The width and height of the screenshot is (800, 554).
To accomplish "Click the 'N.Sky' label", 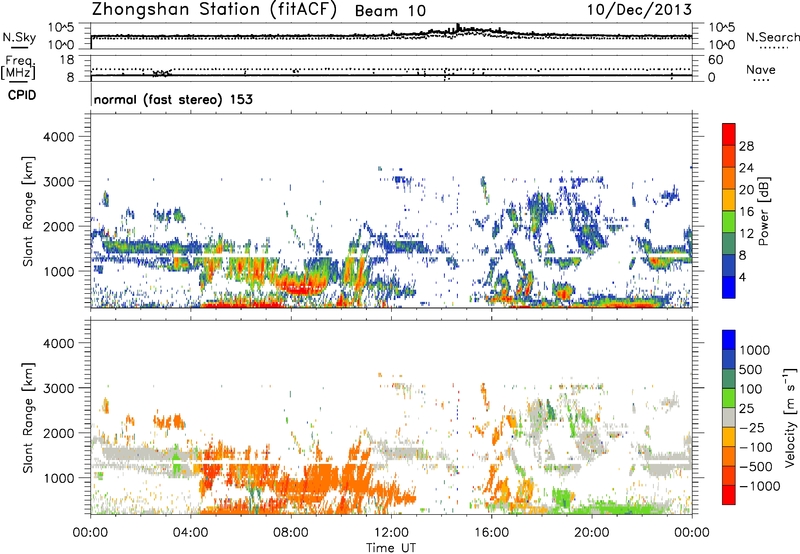I will [19, 37].
